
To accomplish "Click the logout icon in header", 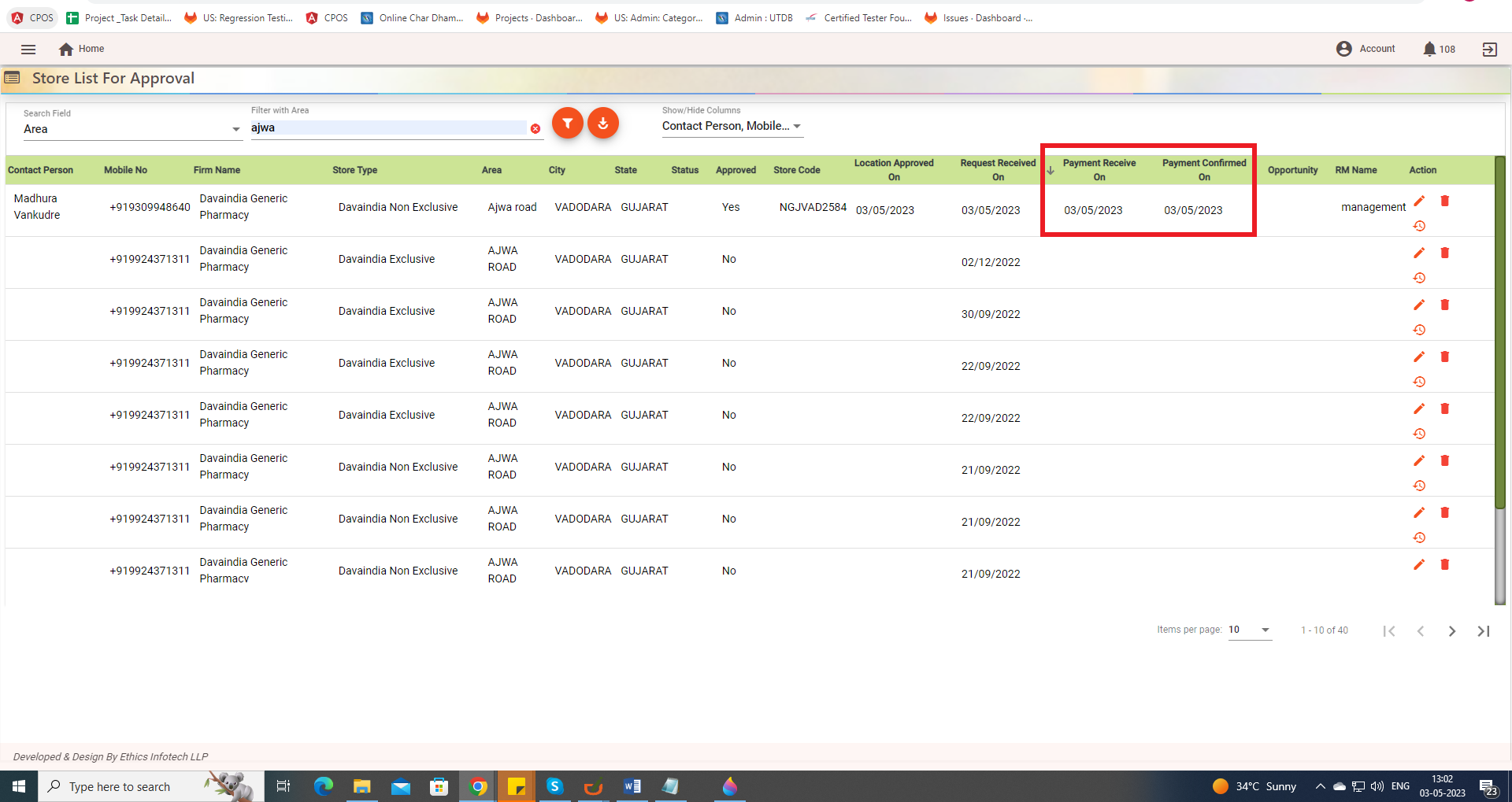I will pos(1489,49).
